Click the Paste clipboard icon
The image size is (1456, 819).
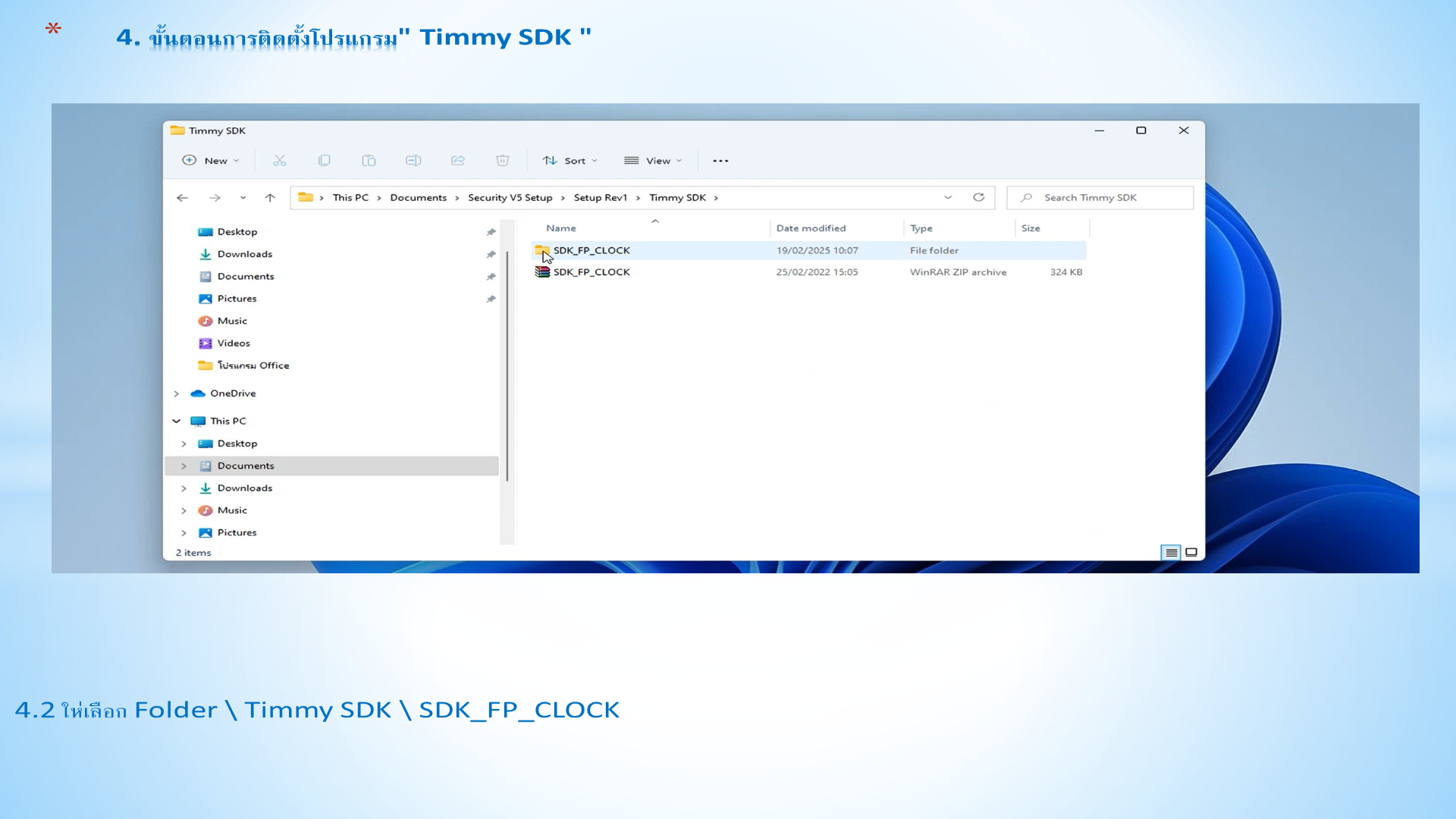[x=369, y=161]
